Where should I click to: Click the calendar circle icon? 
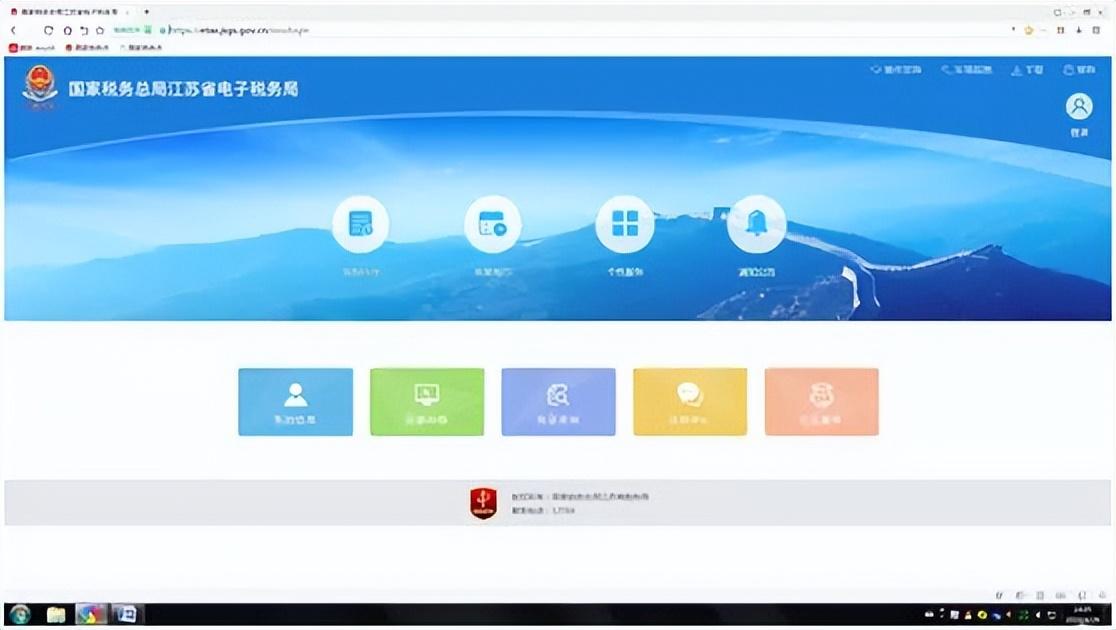click(493, 224)
